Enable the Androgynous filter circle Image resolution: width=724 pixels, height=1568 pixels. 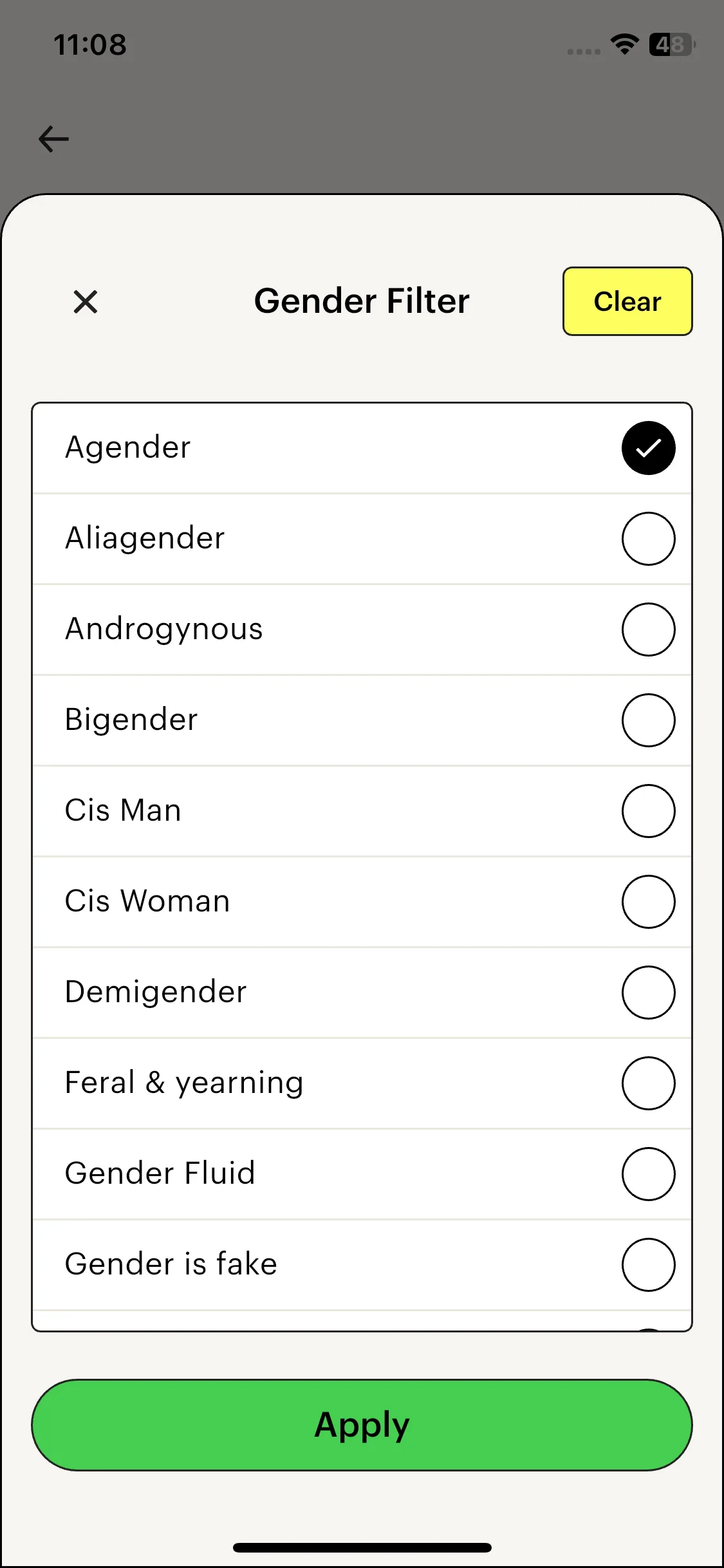pos(648,630)
